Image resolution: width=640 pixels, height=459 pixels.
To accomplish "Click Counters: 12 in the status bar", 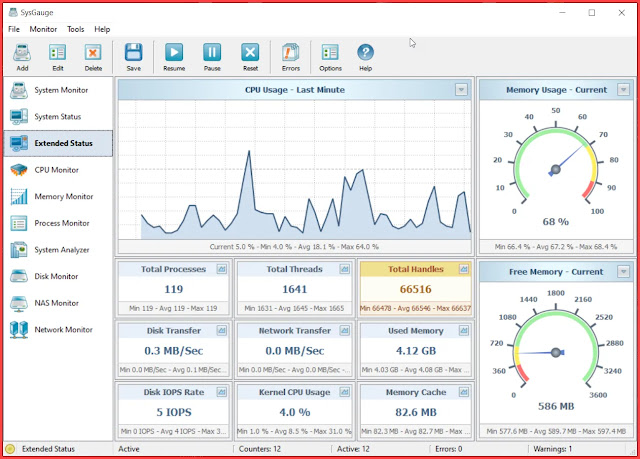I will pyautogui.click(x=260, y=449).
